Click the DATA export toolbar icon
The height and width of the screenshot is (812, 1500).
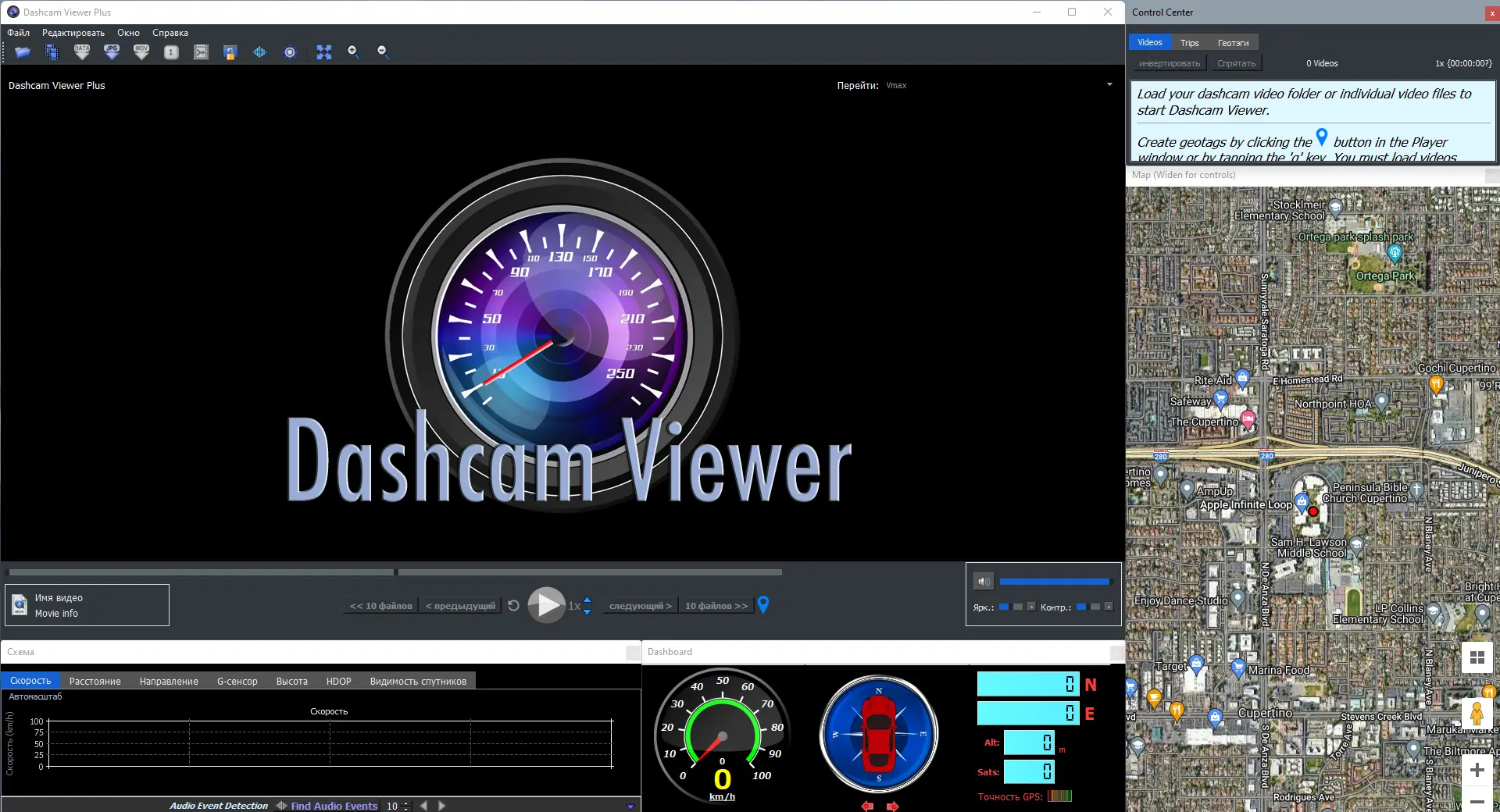click(x=82, y=52)
